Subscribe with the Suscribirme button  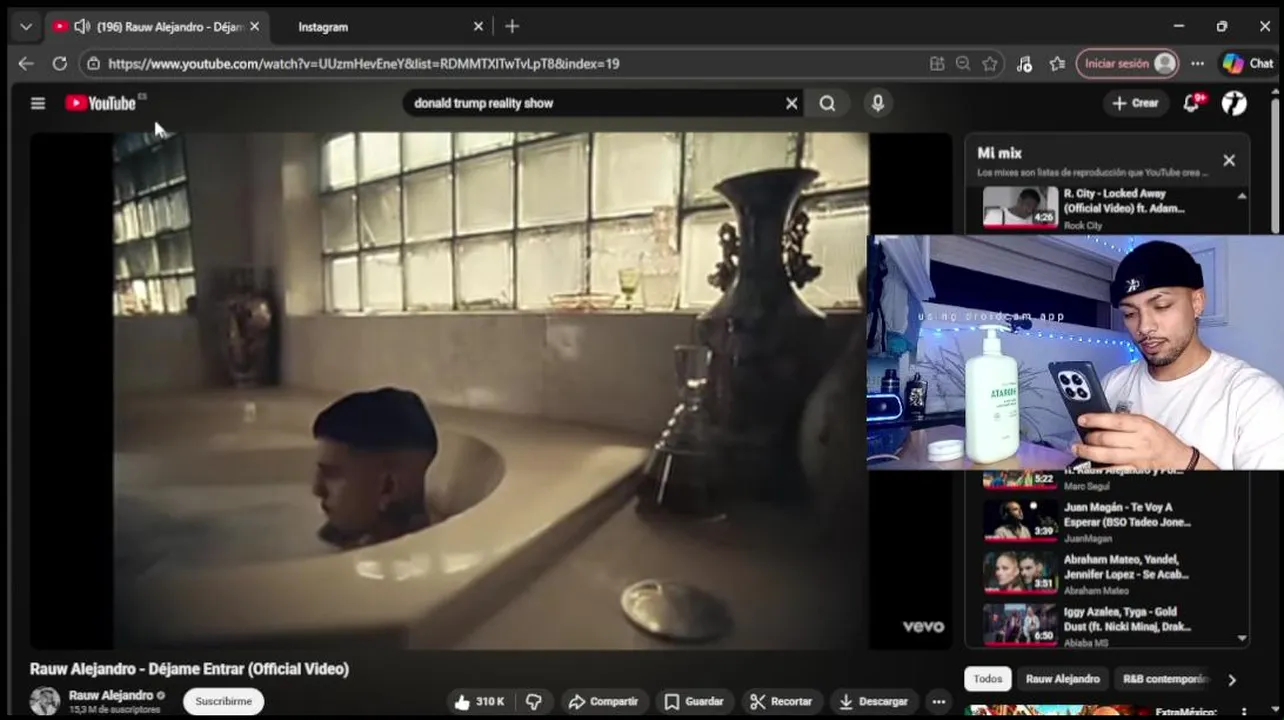tap(223, 702)
